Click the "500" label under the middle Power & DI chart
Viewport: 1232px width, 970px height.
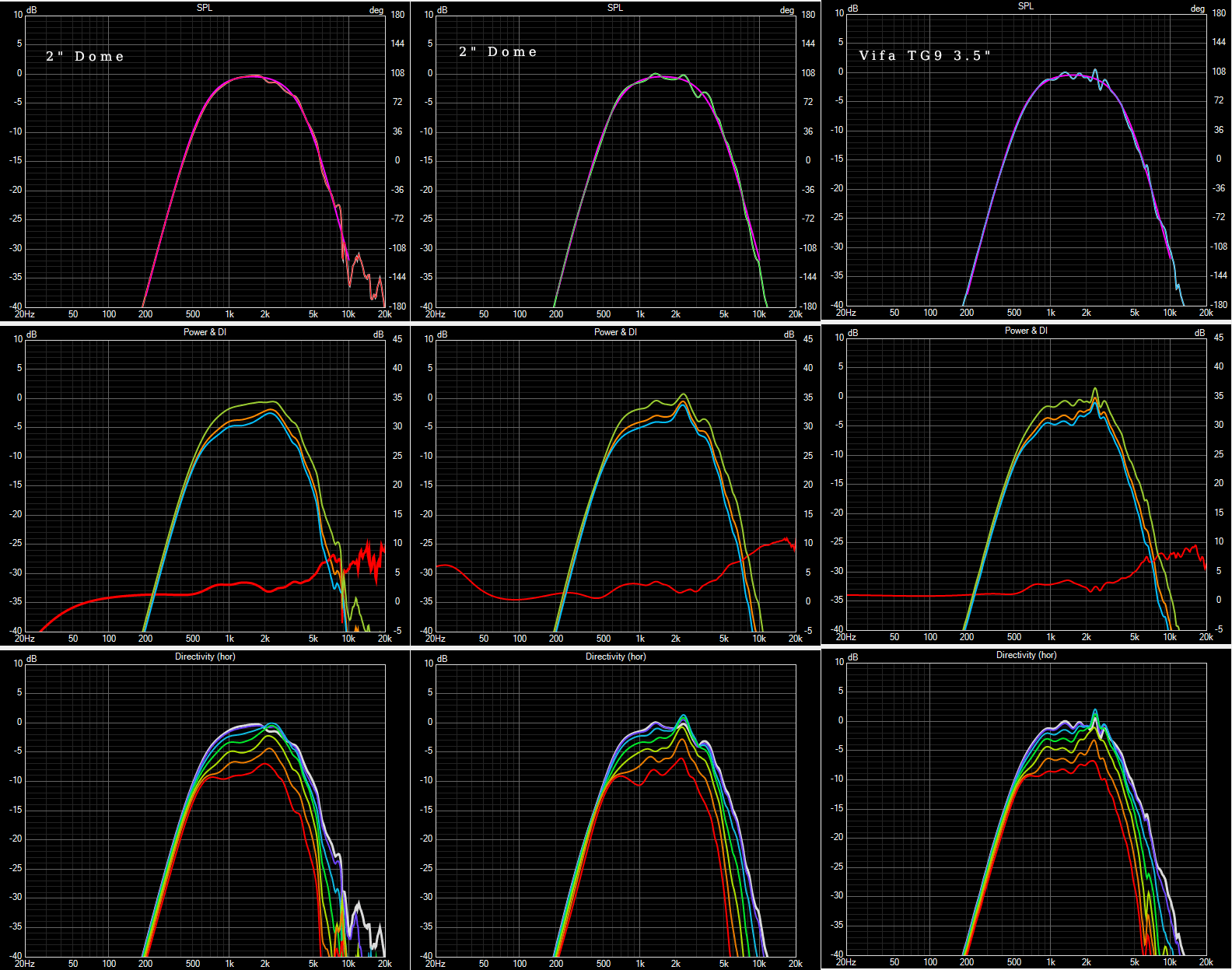click(604, 639)
